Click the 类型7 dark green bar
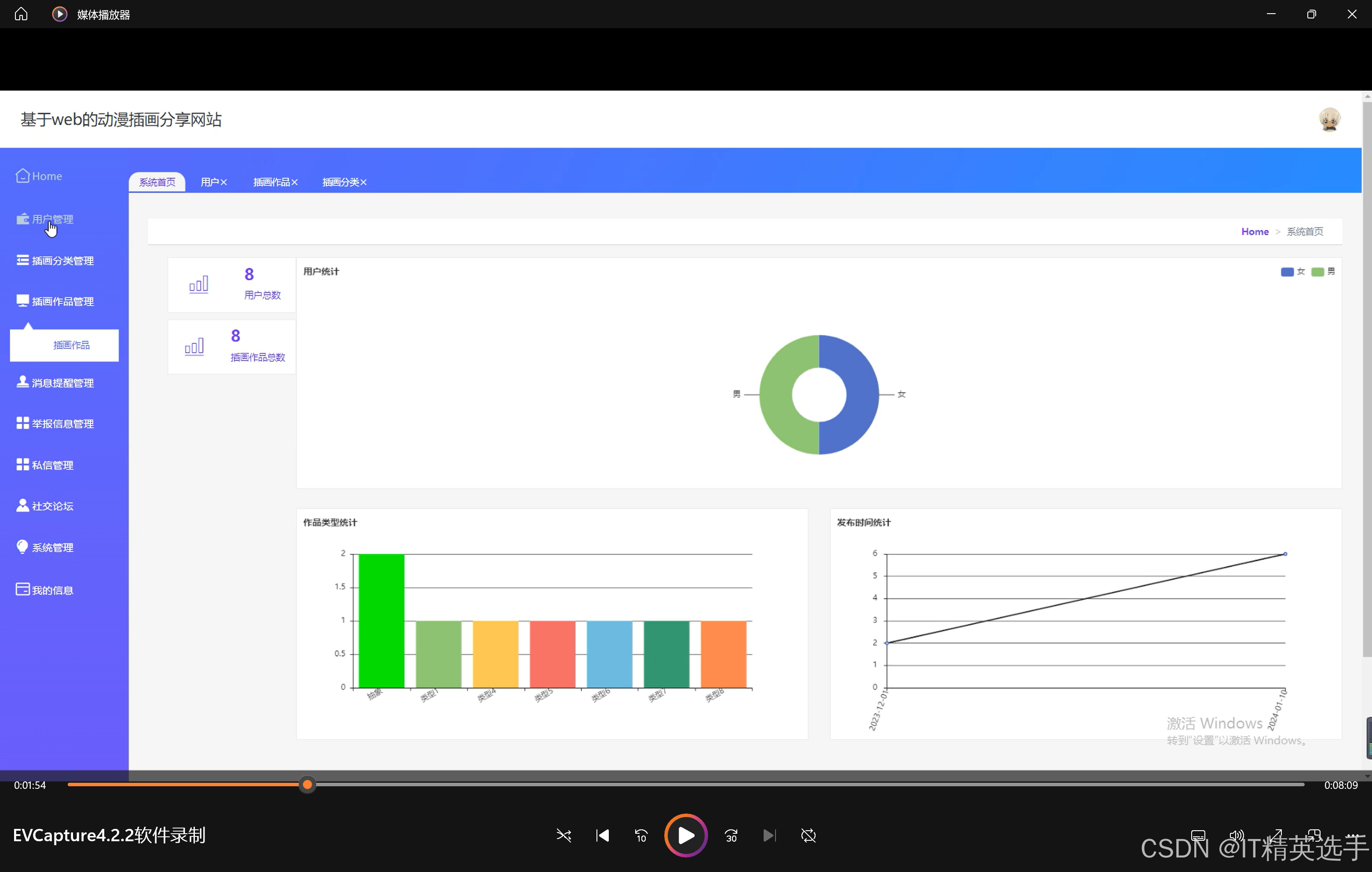 pyautogui.click(x=666, y=654)
